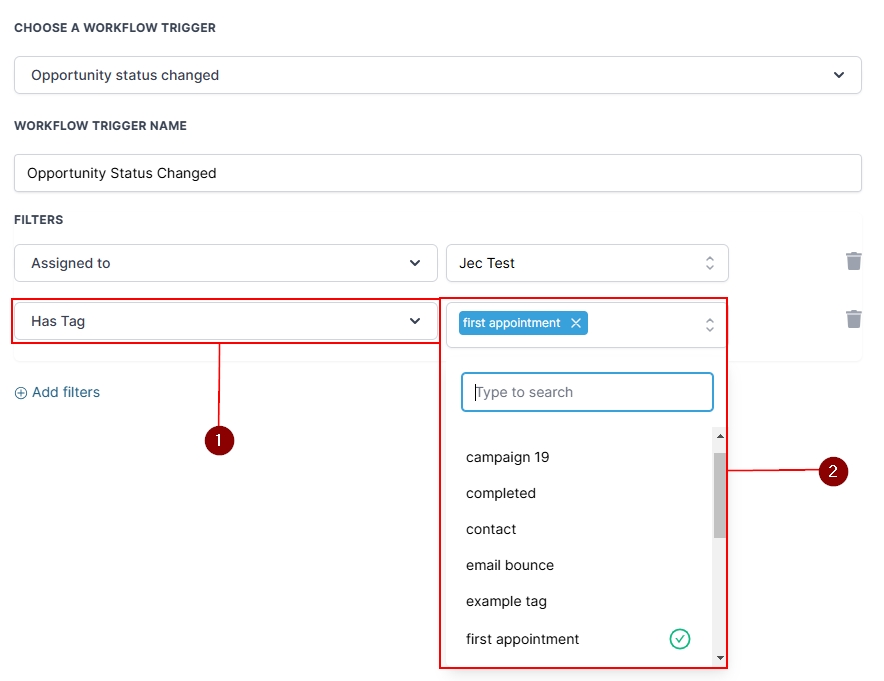This screenshot has width=884, height=681.
Task: Click the Type to search field
Action: (x=587, y=392)
